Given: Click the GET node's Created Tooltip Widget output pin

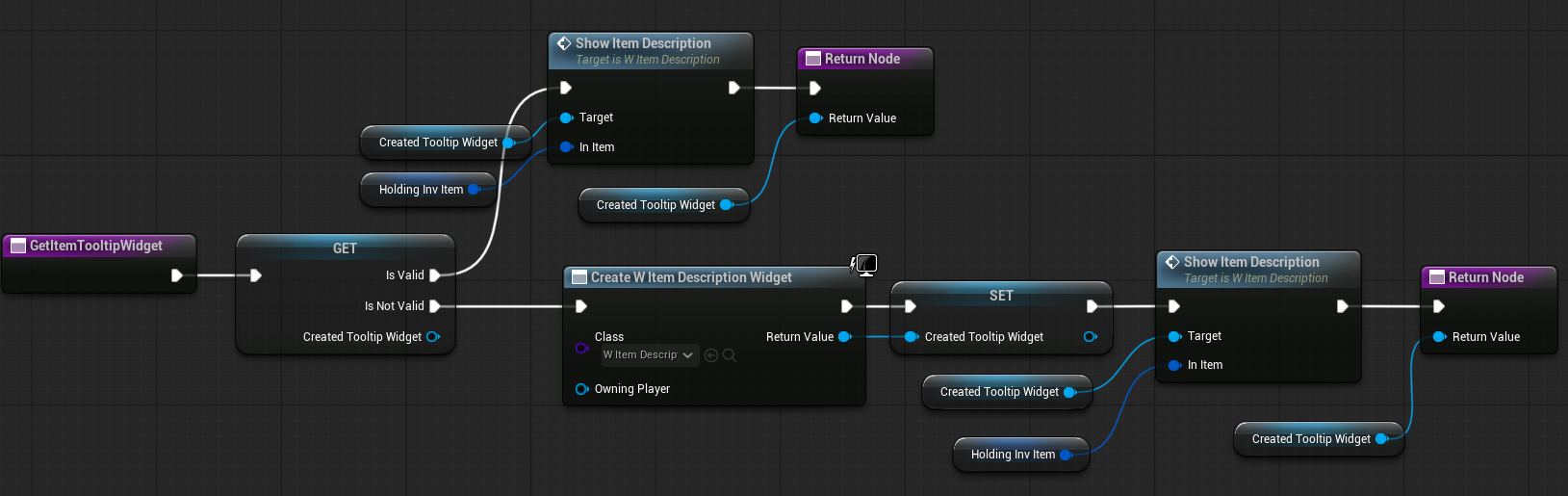Looking at the screenshot, I should pyautogui.click(x=433, y=337).
